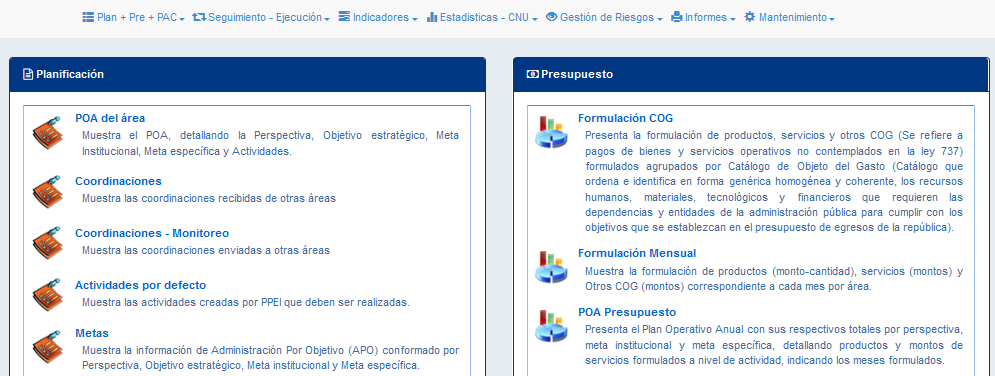Click the list icon beside Plan + Pre + PAC
This screenshot has height=376, width=995.
(88, 17)
